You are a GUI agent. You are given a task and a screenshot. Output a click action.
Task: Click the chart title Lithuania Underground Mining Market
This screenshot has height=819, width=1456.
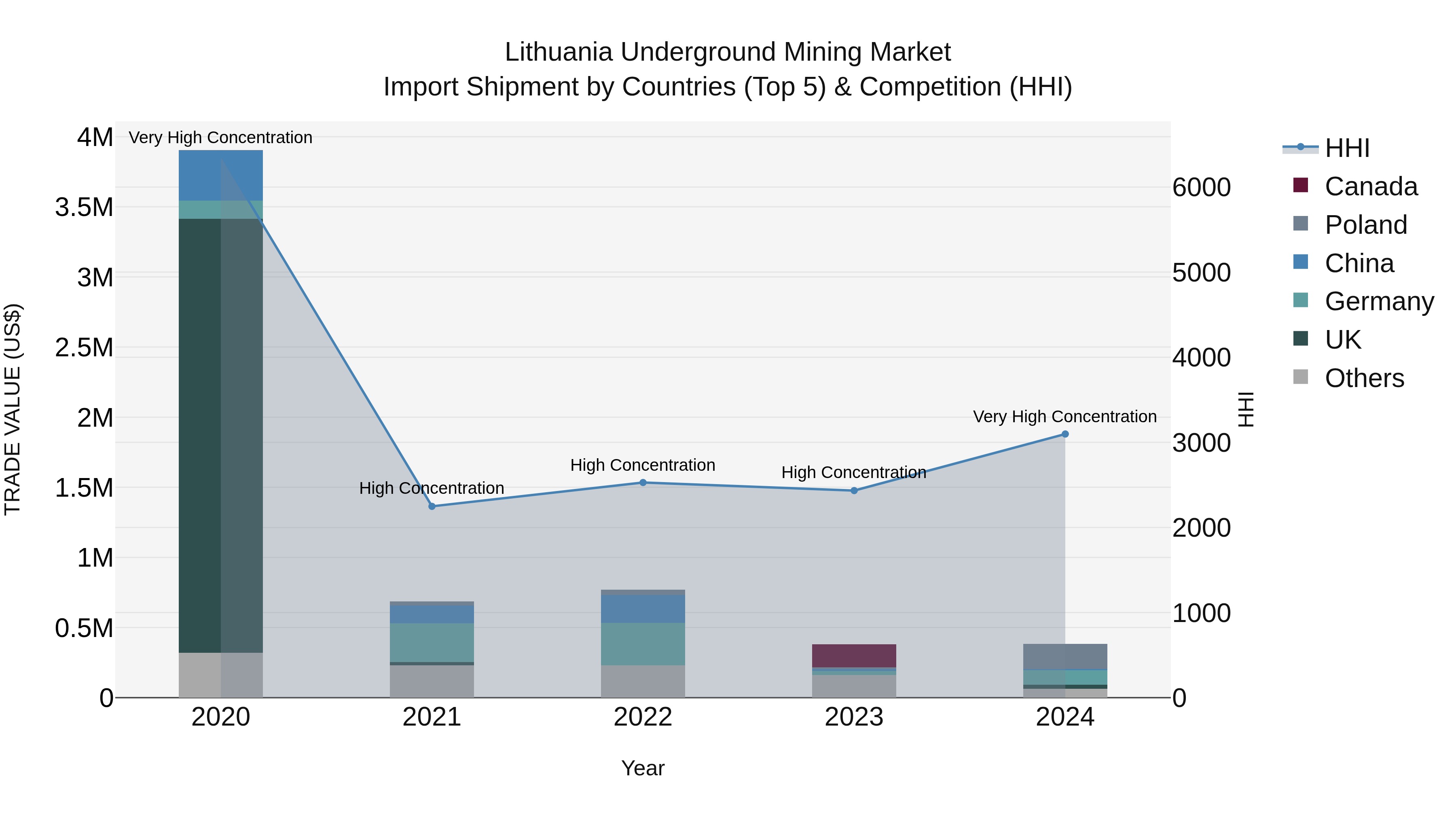tap(728, 52)
